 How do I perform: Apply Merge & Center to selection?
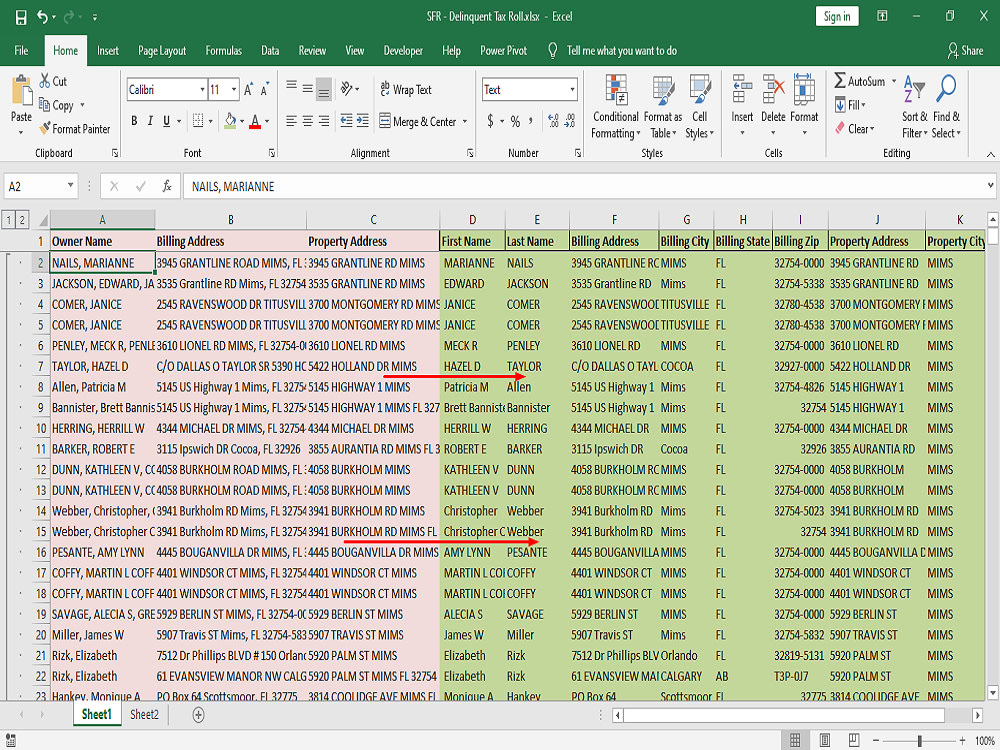pyautogui.click(x=413, y=120)
